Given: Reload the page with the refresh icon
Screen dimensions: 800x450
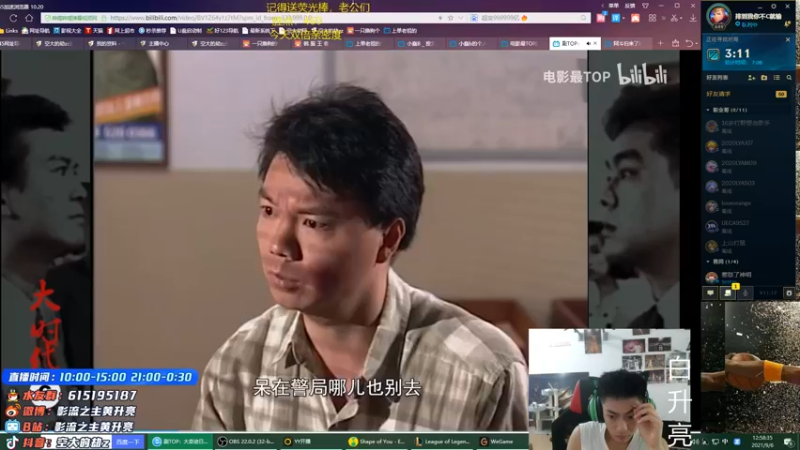Looking at the screenshot, I should [x=13, y=18].
